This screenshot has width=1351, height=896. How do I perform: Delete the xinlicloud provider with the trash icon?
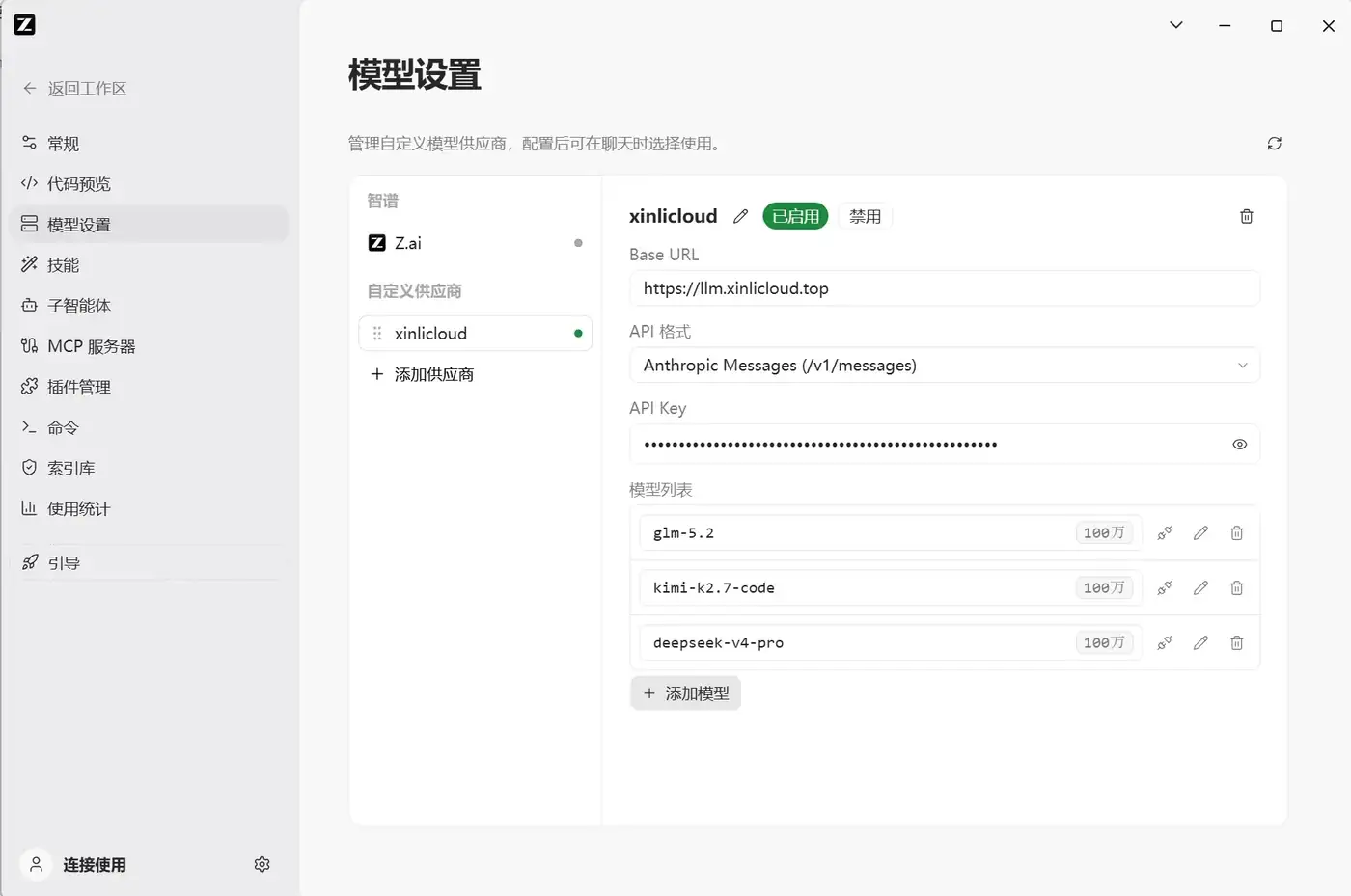coord(1246,217)
